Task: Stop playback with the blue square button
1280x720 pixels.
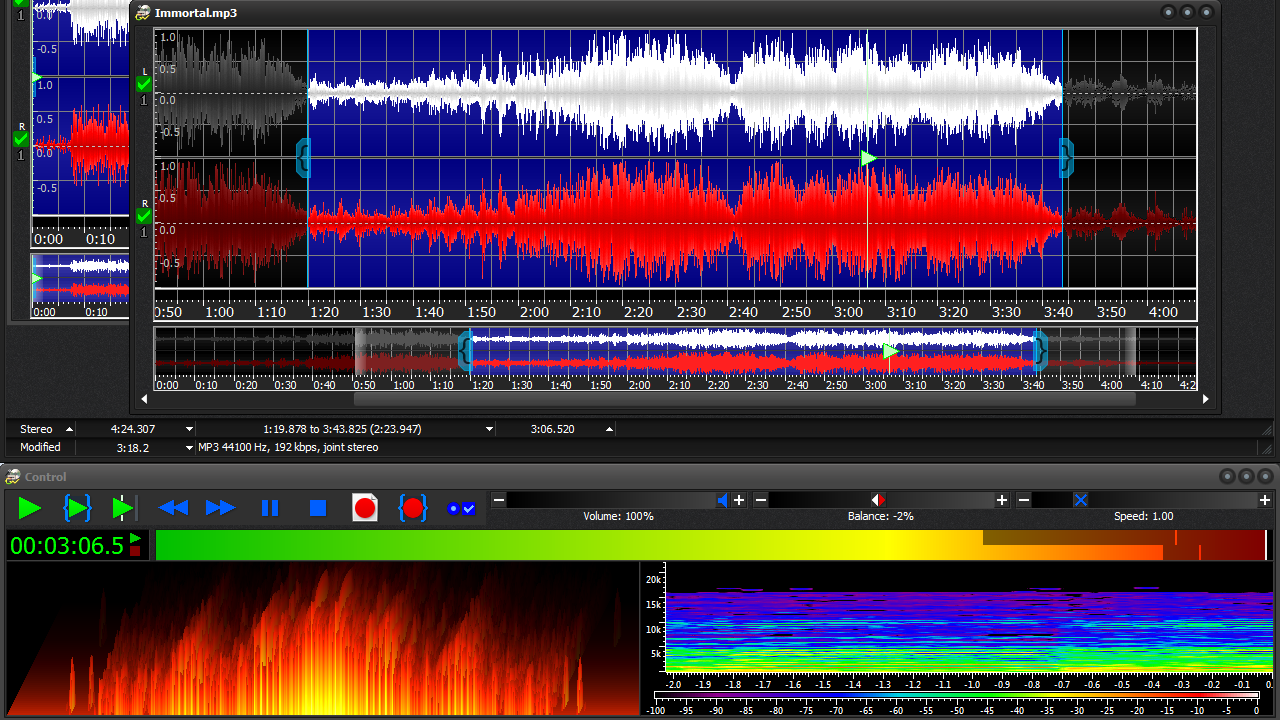Action: coord(317,509)
